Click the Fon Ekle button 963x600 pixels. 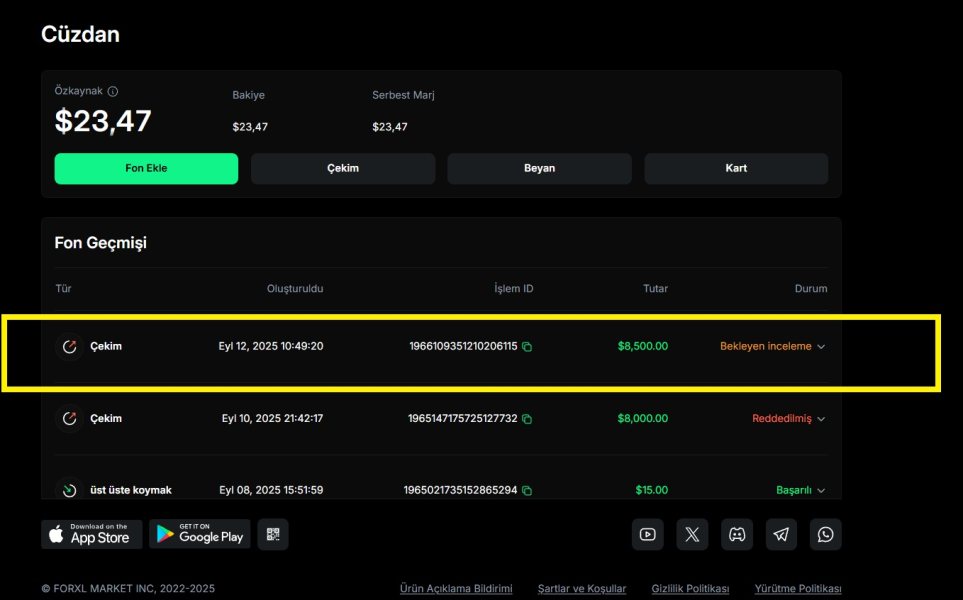[146, 168]
